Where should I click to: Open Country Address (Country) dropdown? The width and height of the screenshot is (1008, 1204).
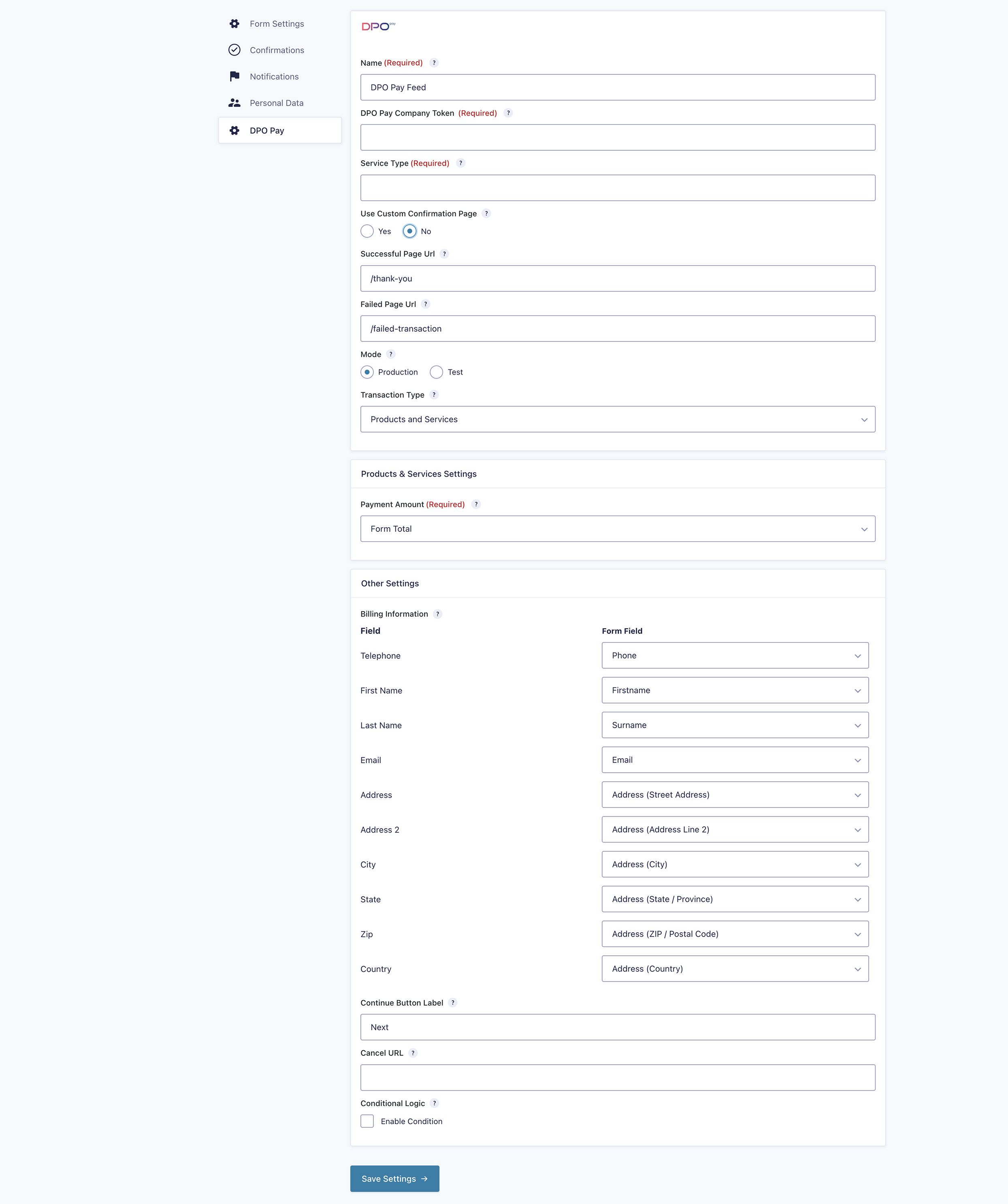(735, 968)
